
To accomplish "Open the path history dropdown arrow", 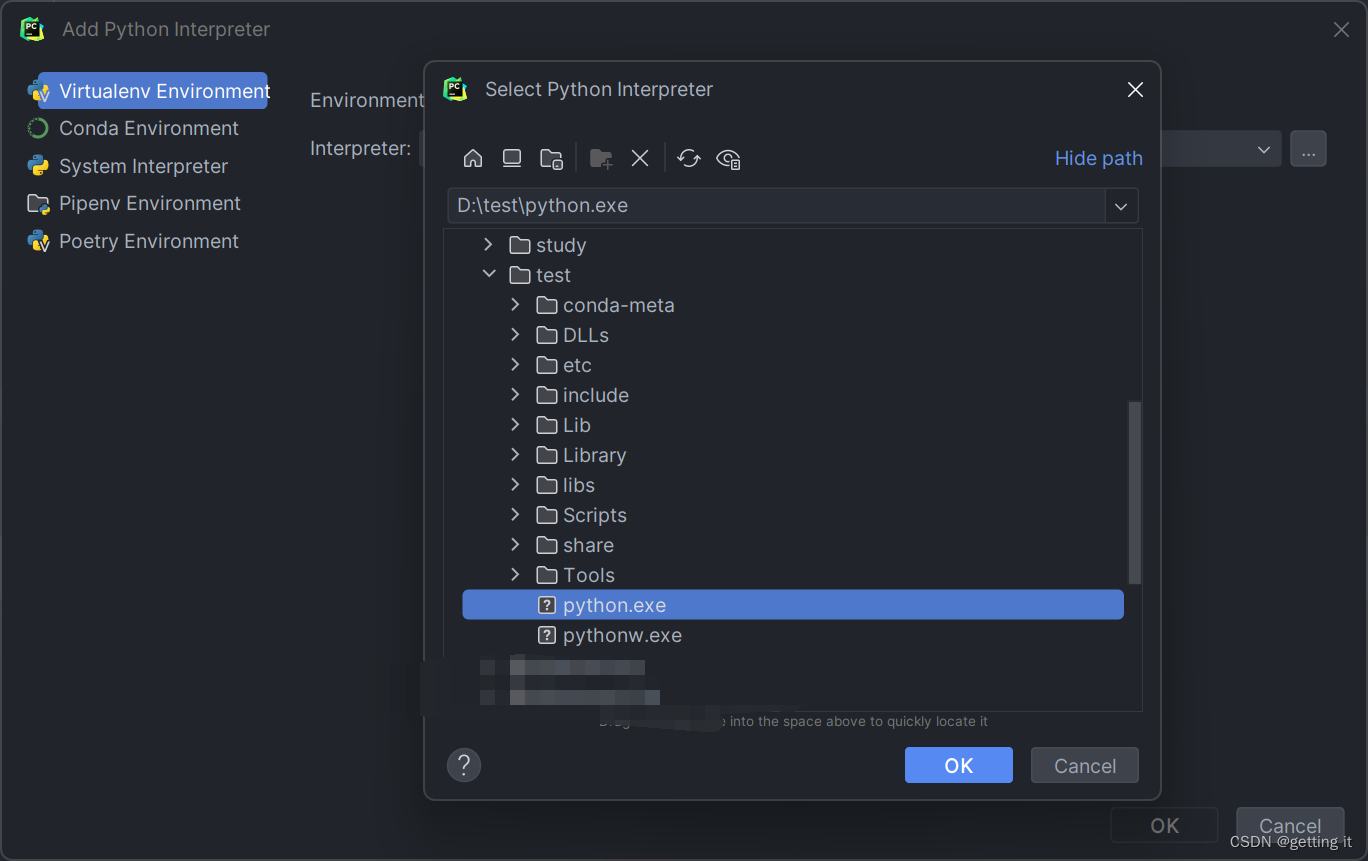I will (1121, 206).
